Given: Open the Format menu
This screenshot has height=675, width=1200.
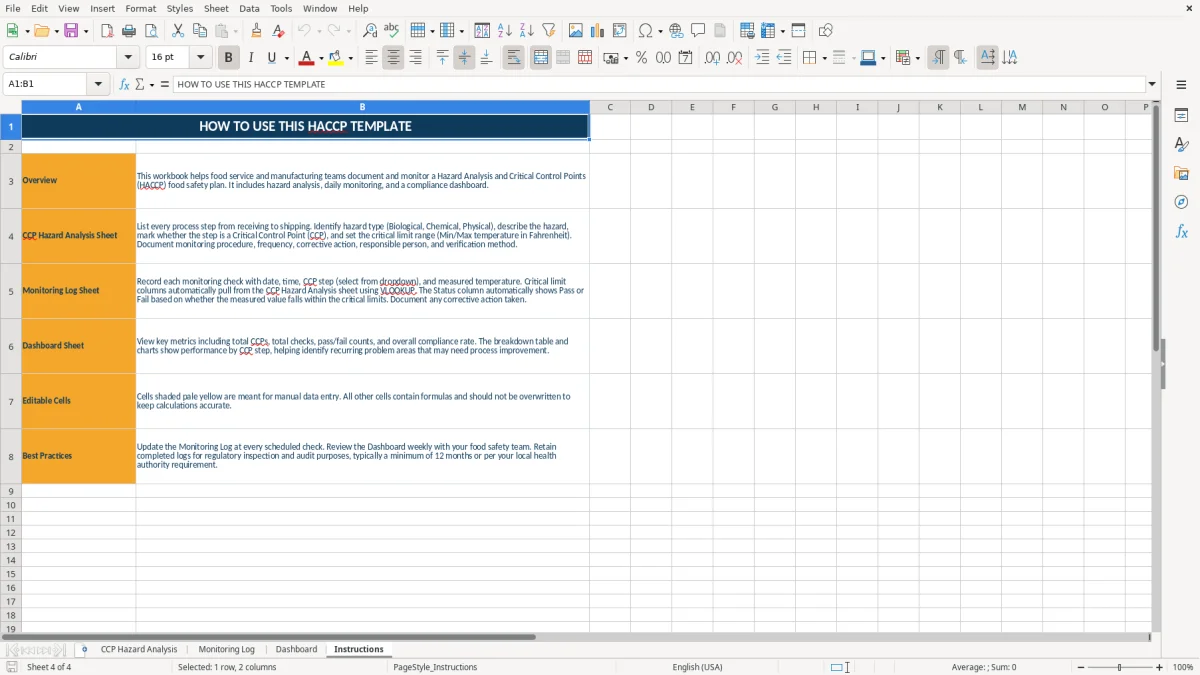Looking at the screenshot, I should point(140,8).
